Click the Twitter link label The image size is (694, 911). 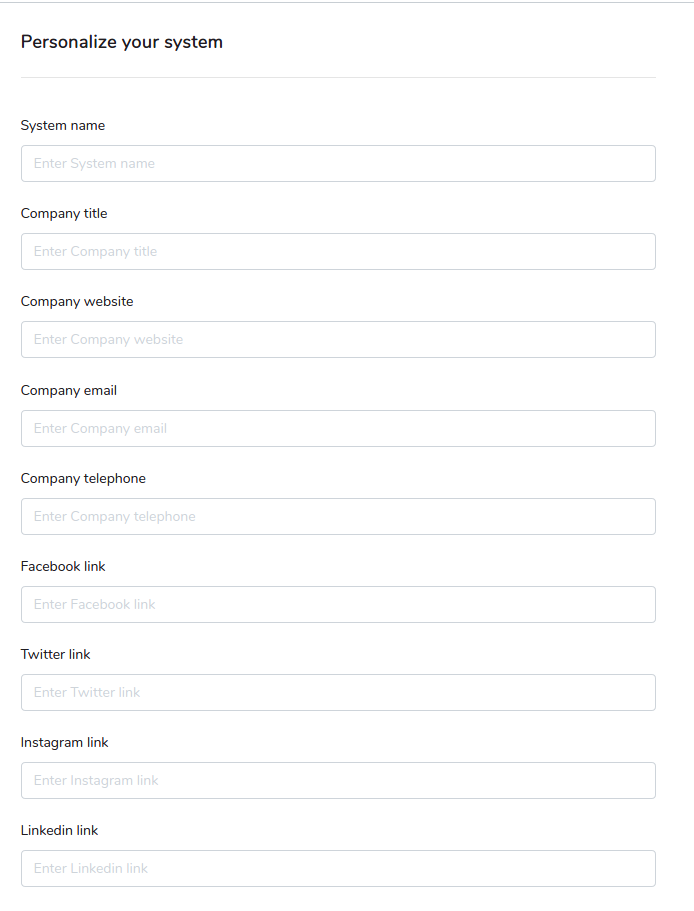point(55,654)
